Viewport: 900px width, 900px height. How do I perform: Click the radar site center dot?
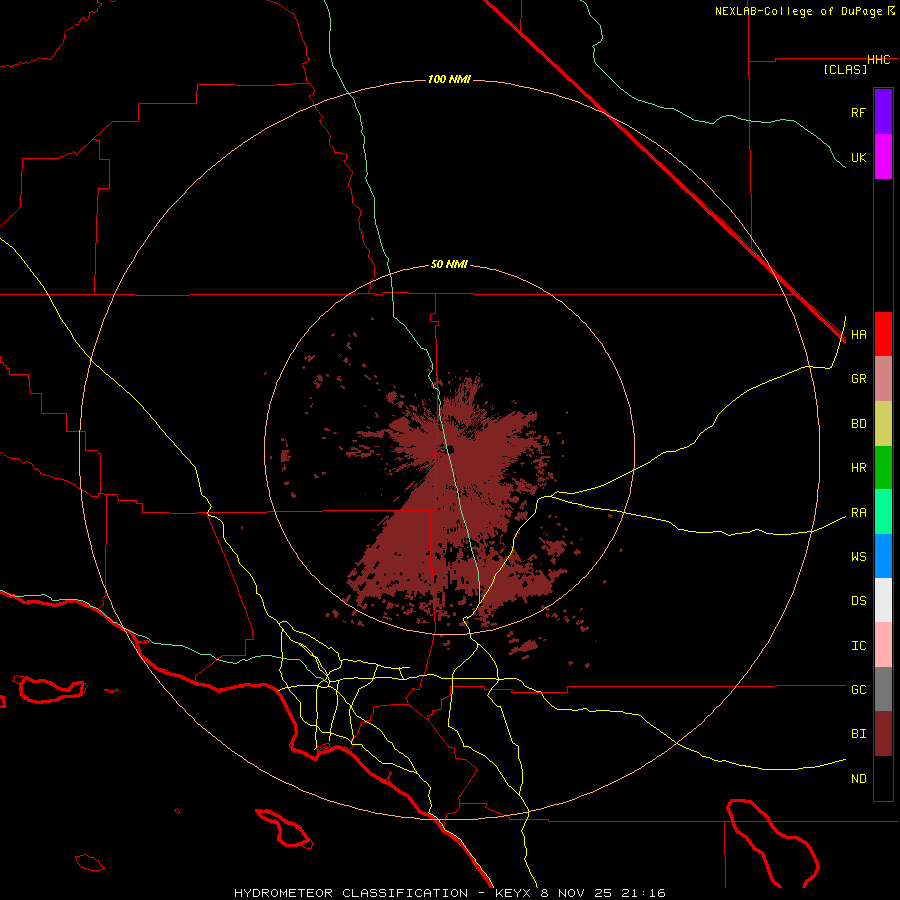tap(450, 449)
